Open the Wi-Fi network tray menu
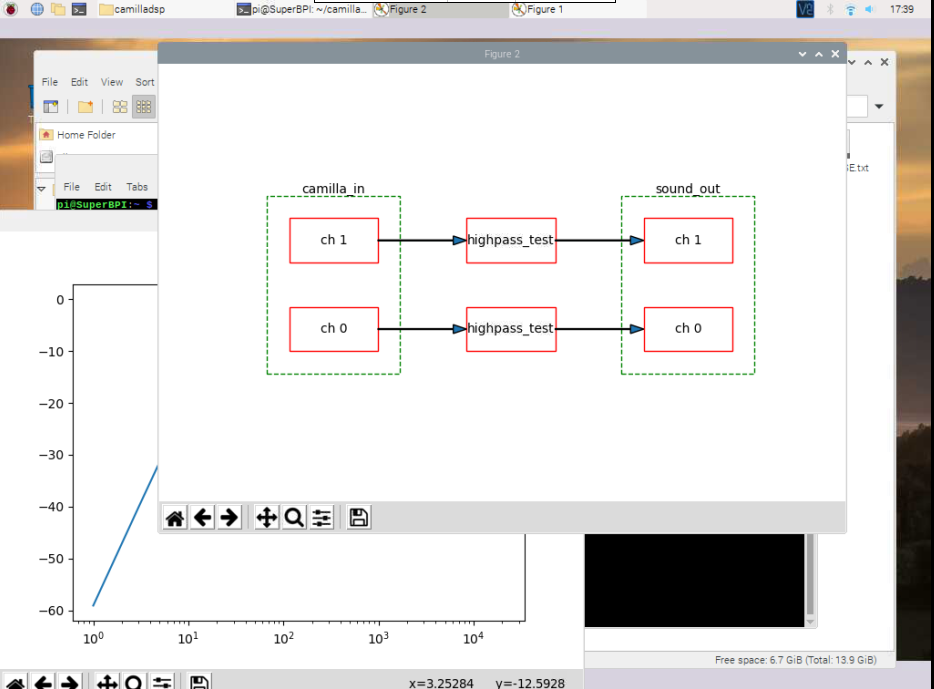 [850, 9]
